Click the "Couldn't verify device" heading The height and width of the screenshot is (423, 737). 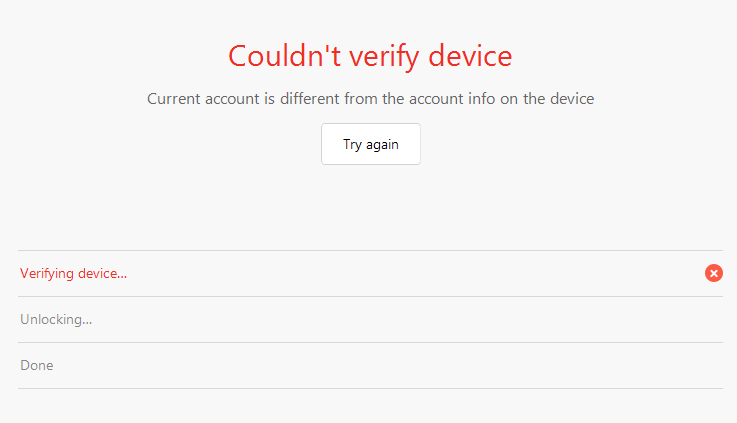370,56
